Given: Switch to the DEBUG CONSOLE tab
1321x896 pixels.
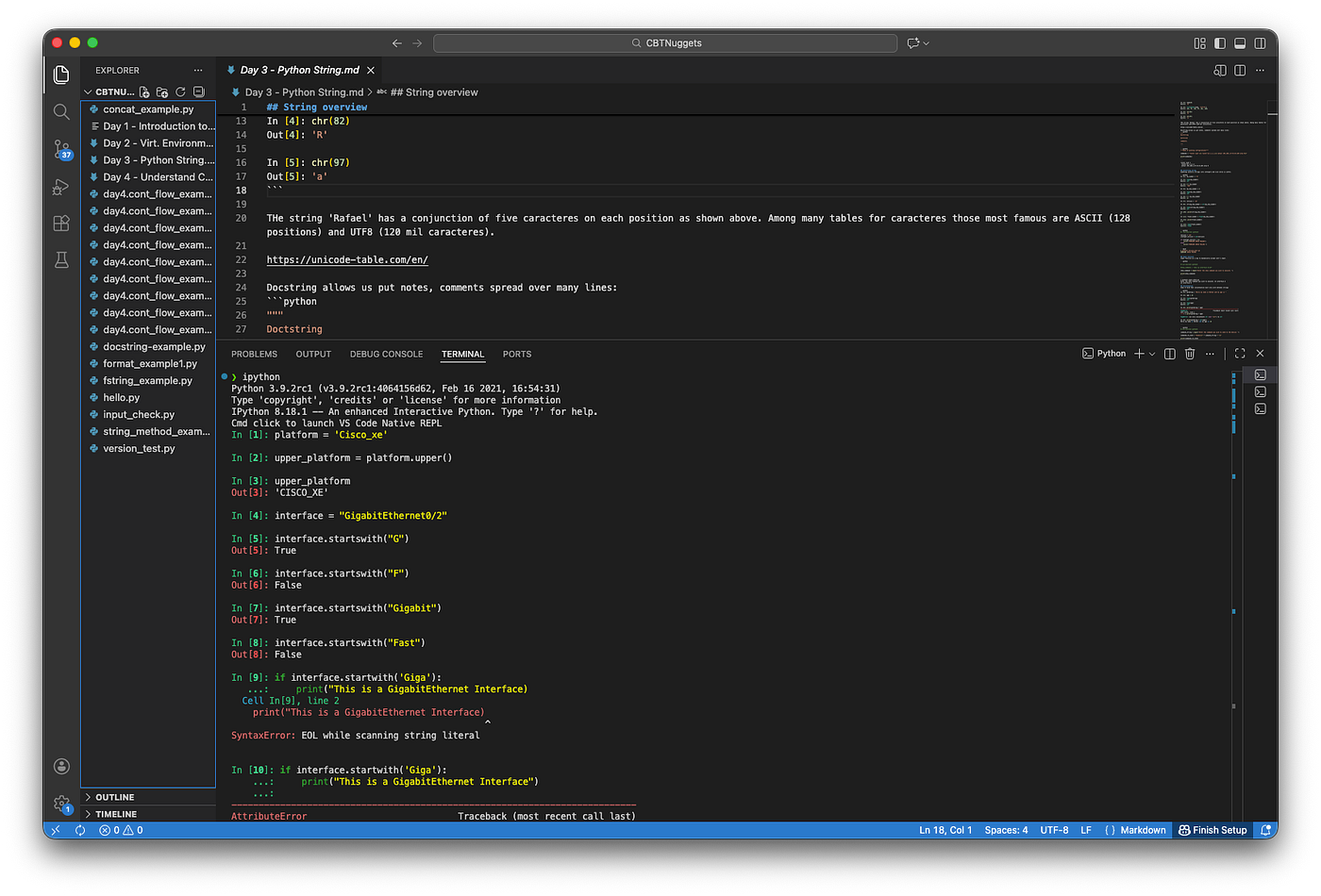Looking at the screenshot, I should point(386,355).
